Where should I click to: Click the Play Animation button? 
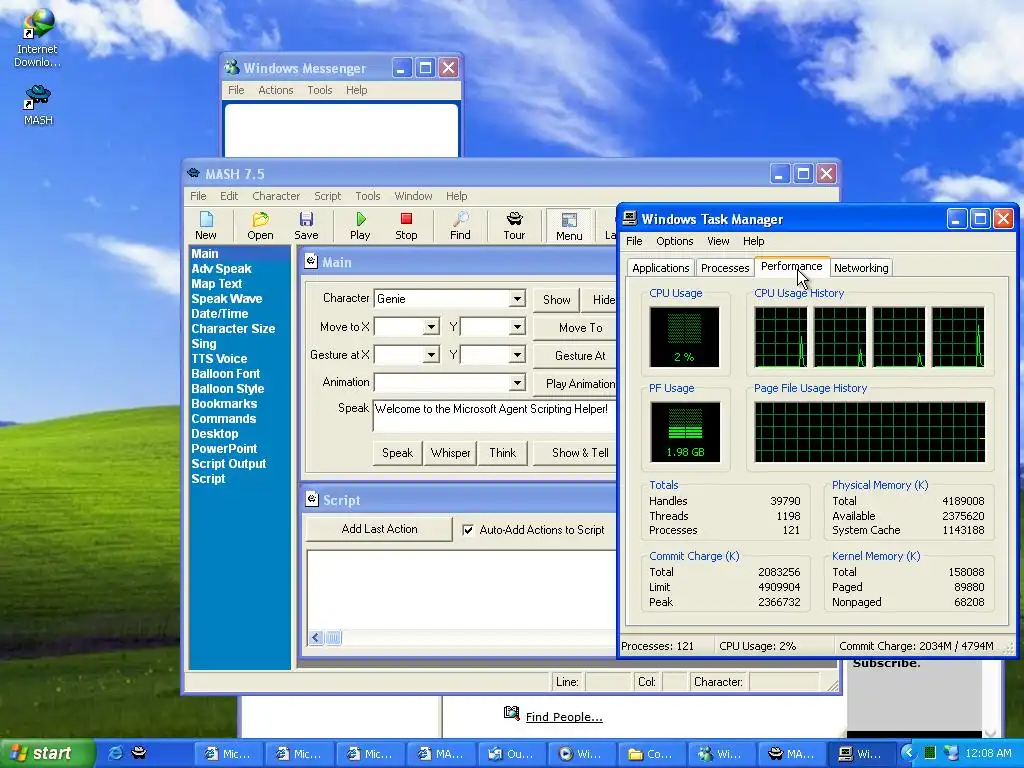(x=575, y=384)
